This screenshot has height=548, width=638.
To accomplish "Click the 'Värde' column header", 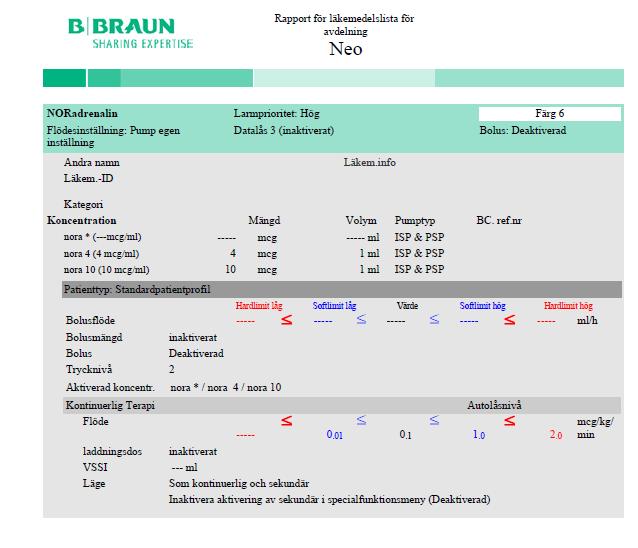I will pyautogui.click(x=407, y=306).
